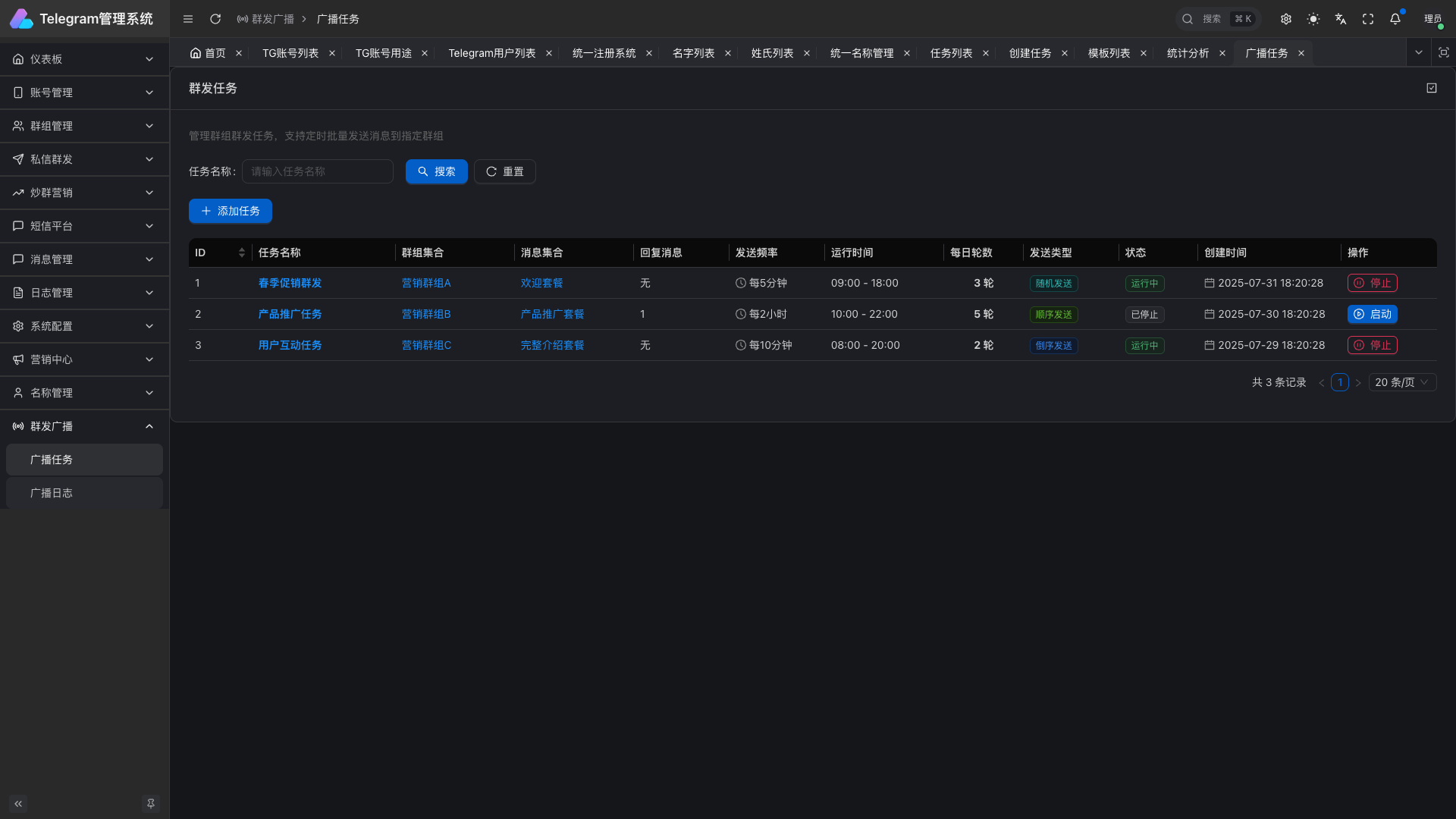Open the settings gear icon
This screenshot has height=819, width=1456.
click(x=1286, y=19)
